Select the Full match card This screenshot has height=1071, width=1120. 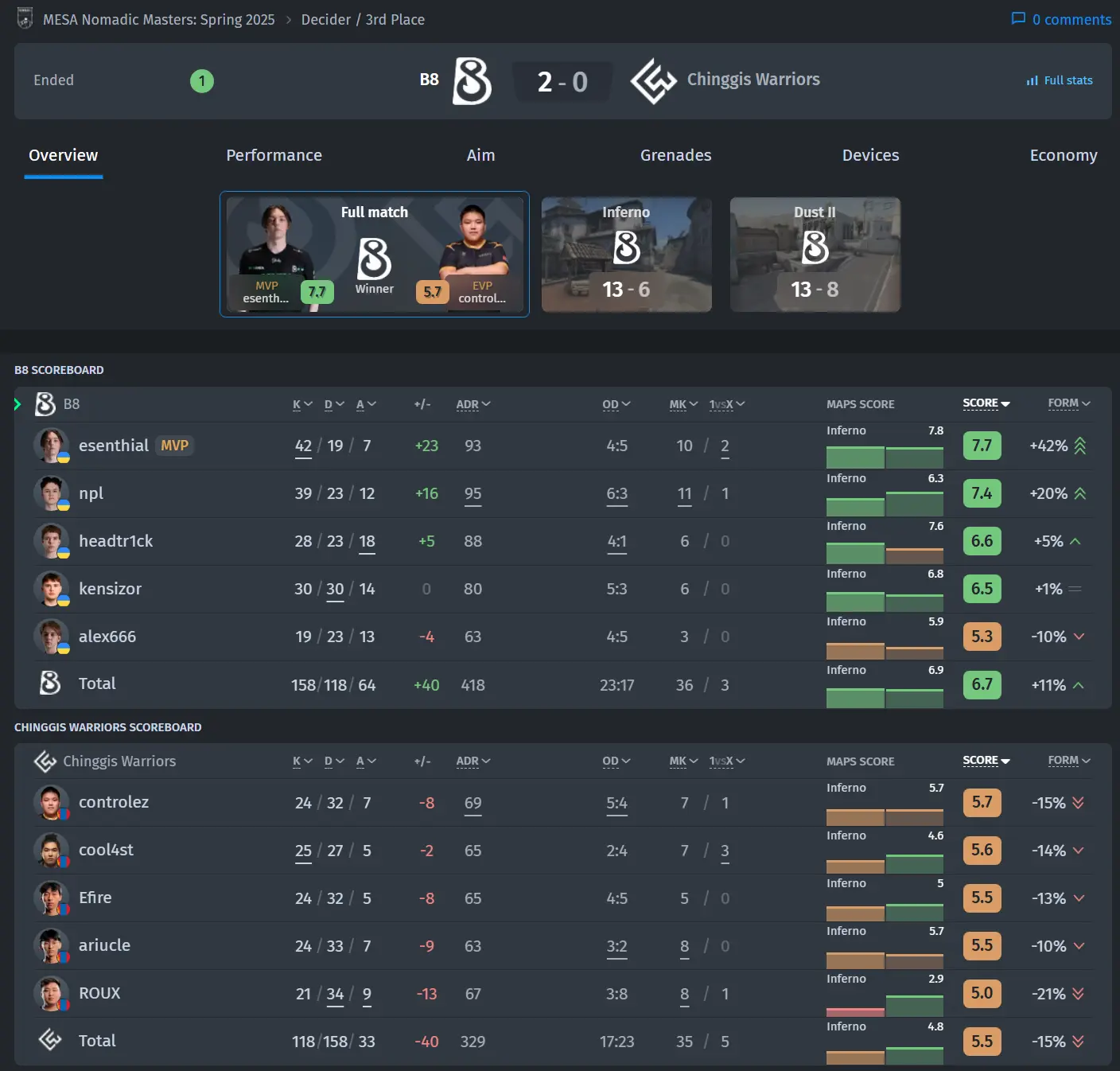coord(375,255)
